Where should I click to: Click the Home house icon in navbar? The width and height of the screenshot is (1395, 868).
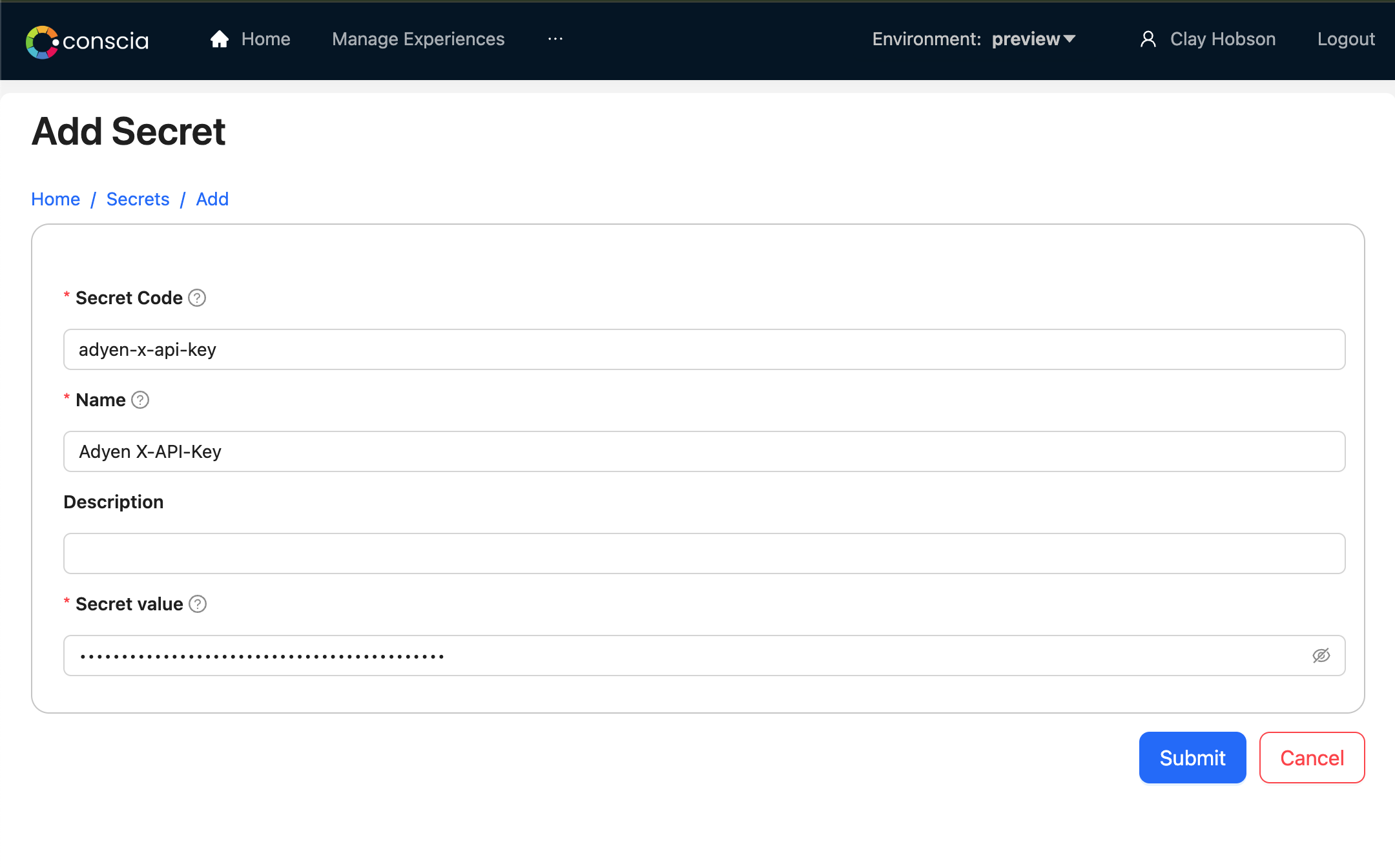(x=220, y=39)
